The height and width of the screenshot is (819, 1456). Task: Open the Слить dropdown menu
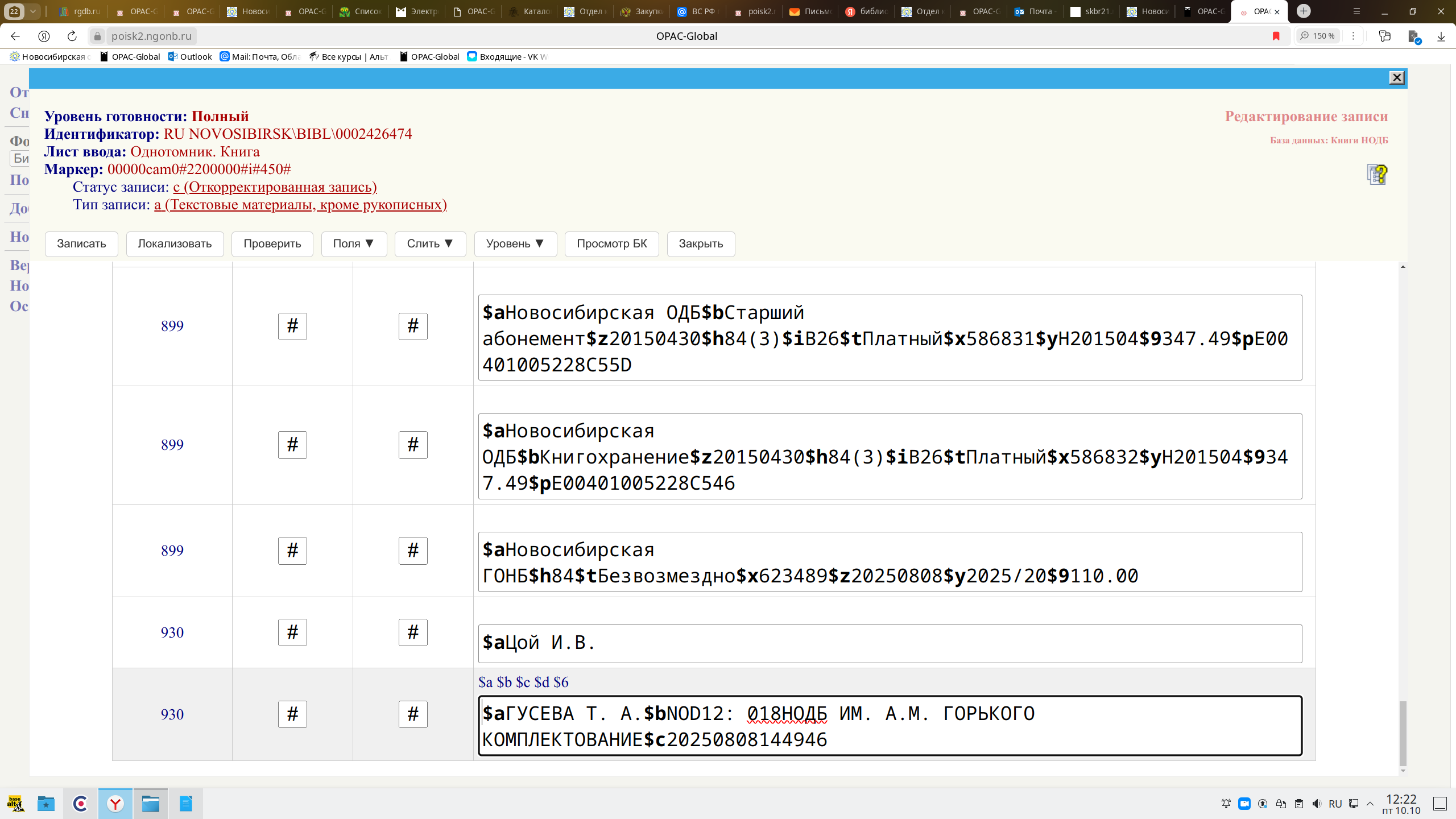(430, 244)
